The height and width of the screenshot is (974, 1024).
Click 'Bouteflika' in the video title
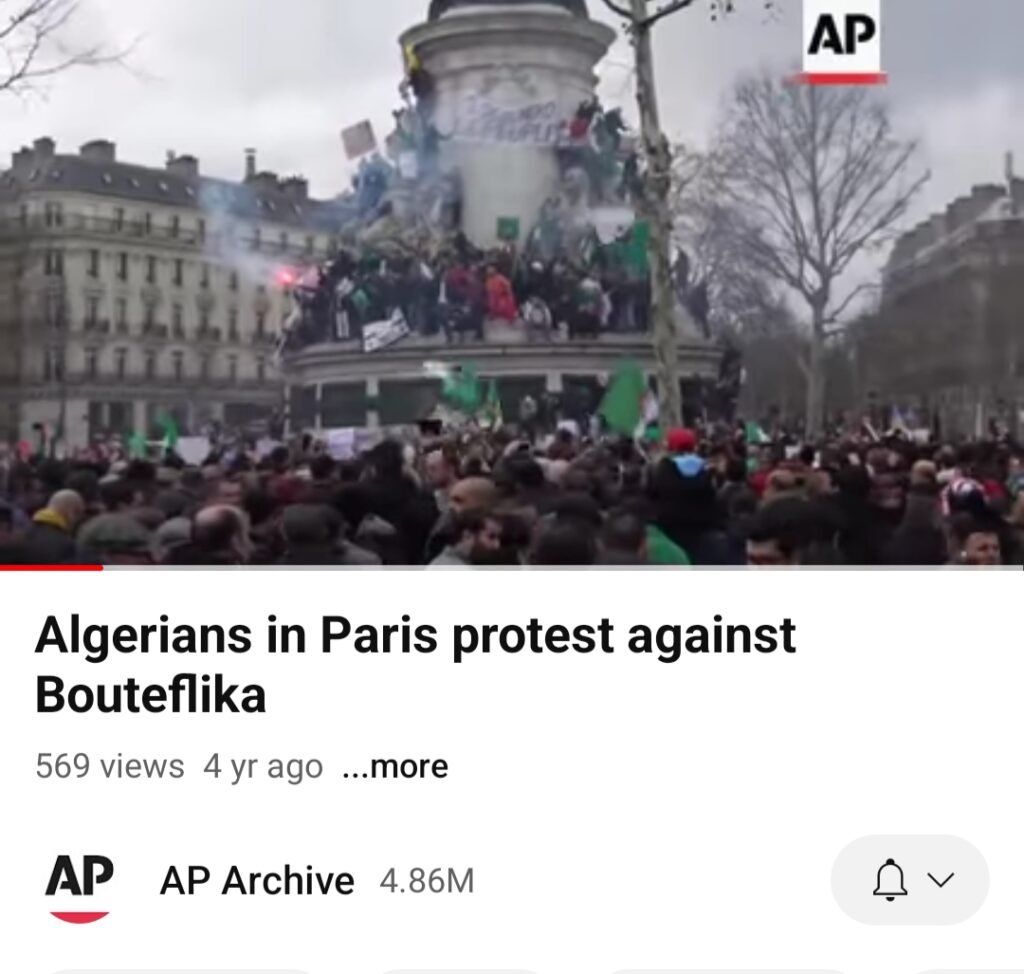click(150, 694)
